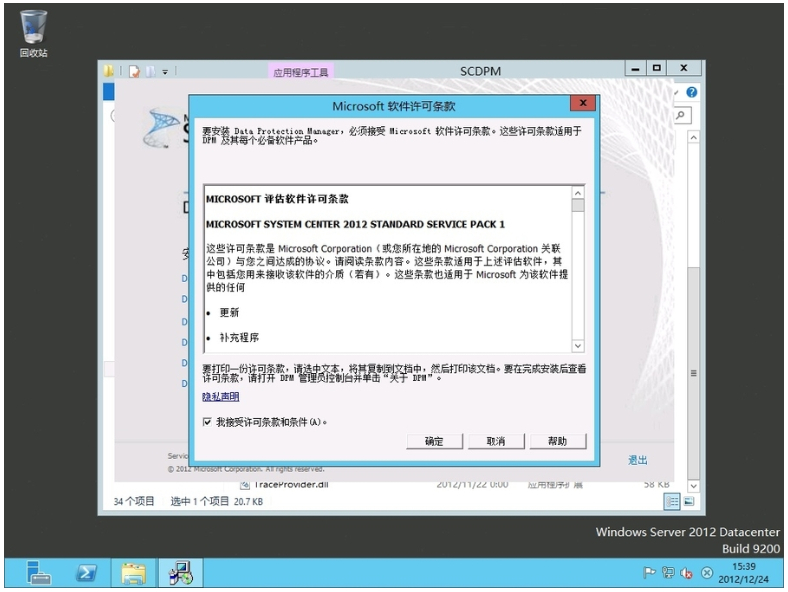Open Server Manager from taskbar
788x592 pixels.
pyautogui.click(x=38, y=573)
